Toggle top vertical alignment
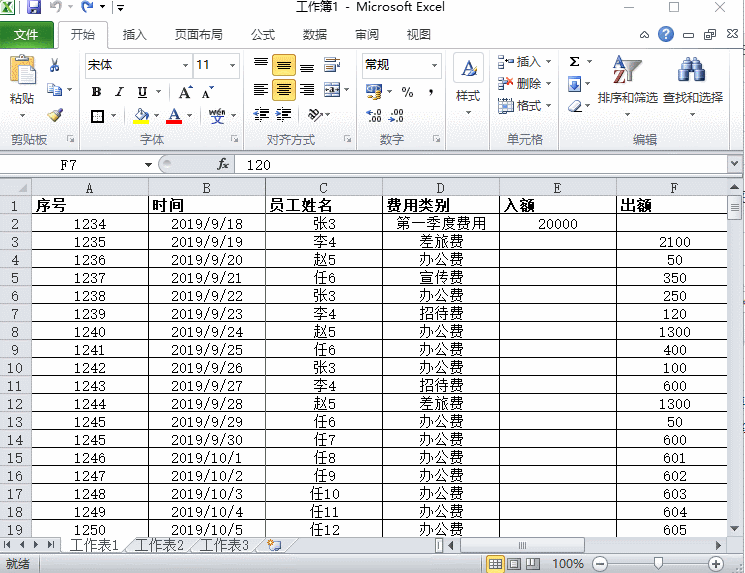 (261, 62)
